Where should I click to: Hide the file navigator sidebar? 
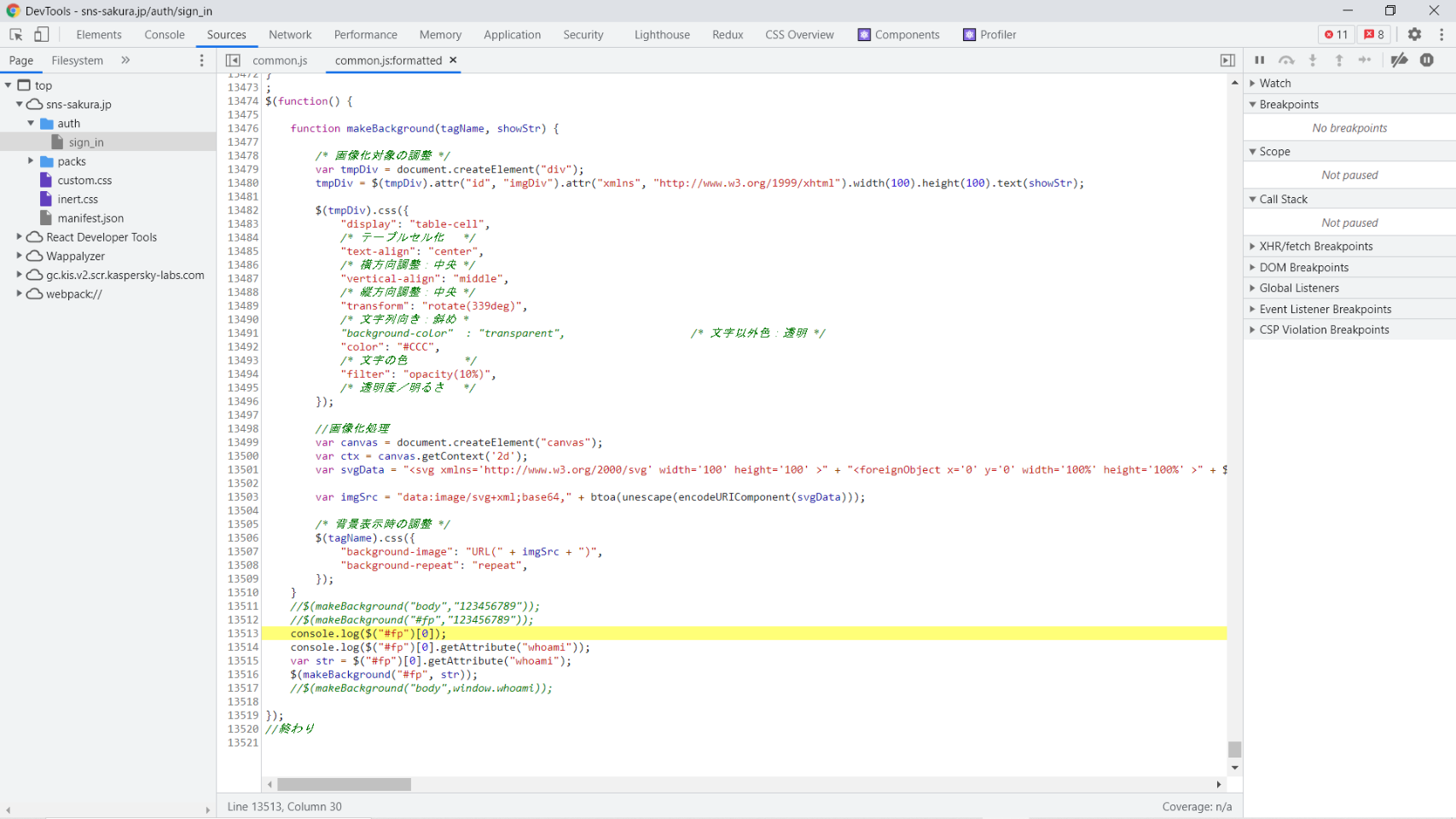coord(233,61)
